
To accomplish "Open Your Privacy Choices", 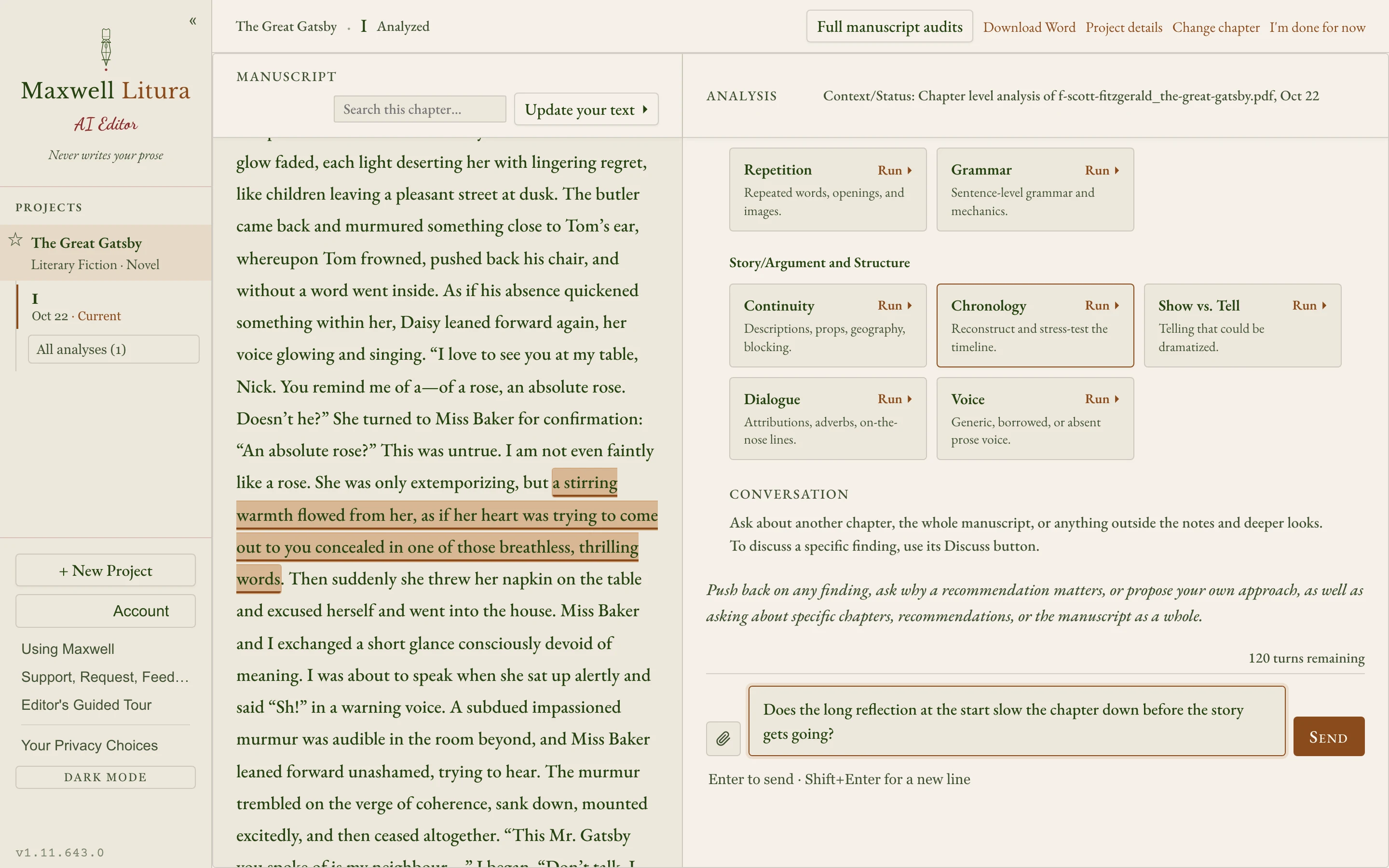I will [x=90, y=745].
